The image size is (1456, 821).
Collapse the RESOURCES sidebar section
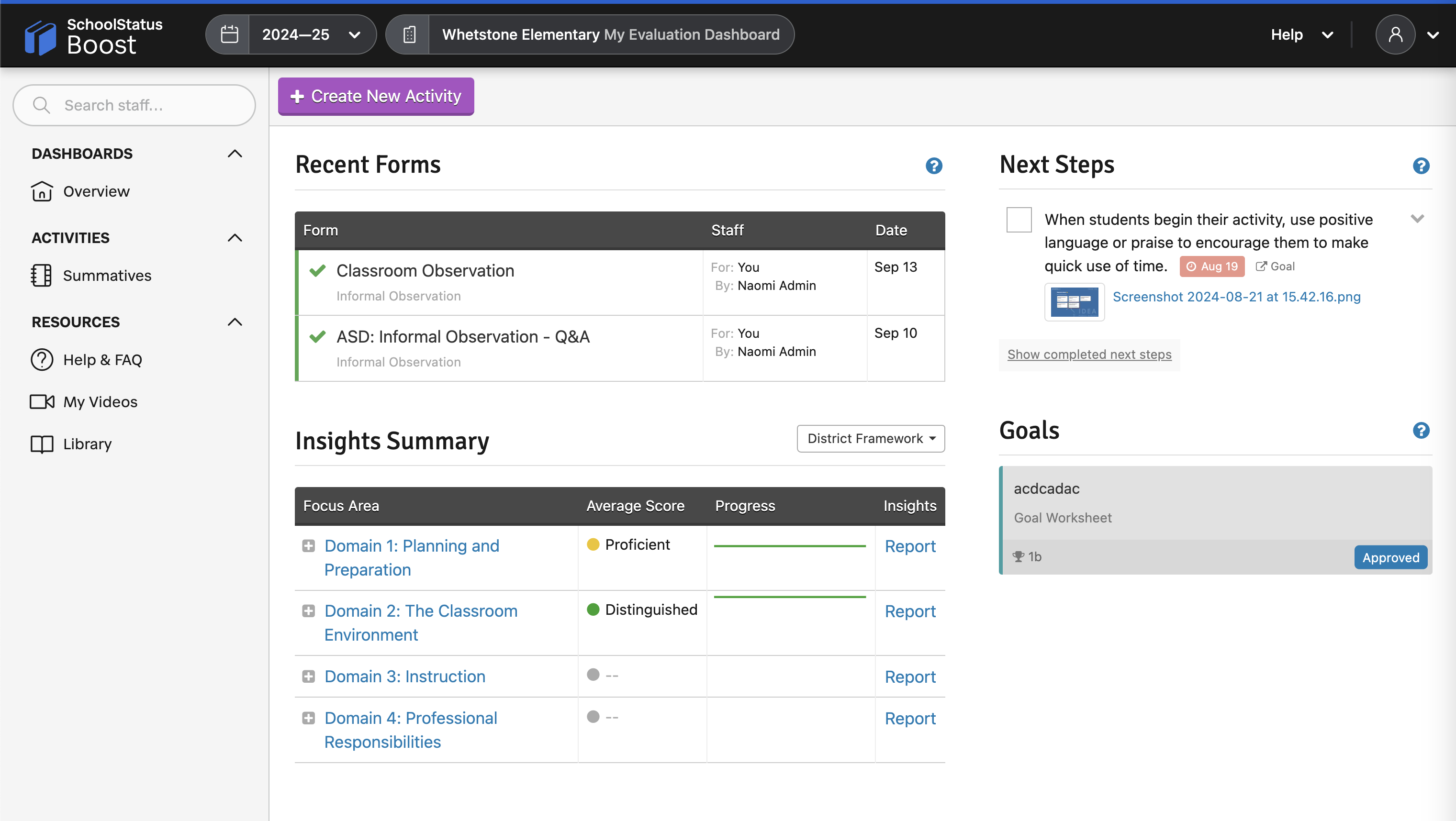235,322
